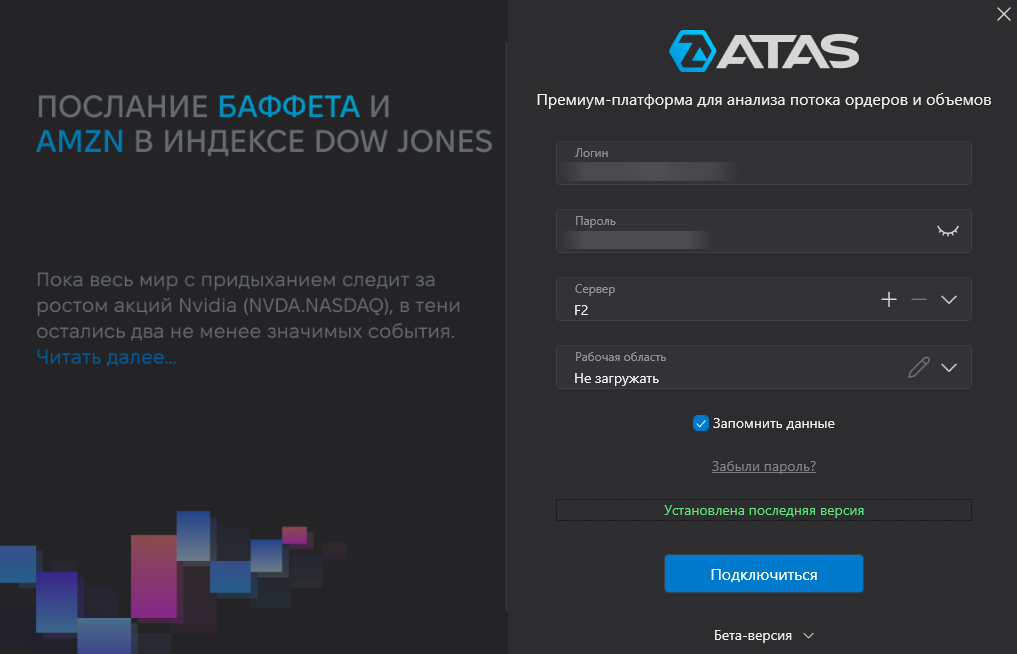Expand the Сервер dropdown list
This screenshot has width=1017, height=654.
pos(949,300)
